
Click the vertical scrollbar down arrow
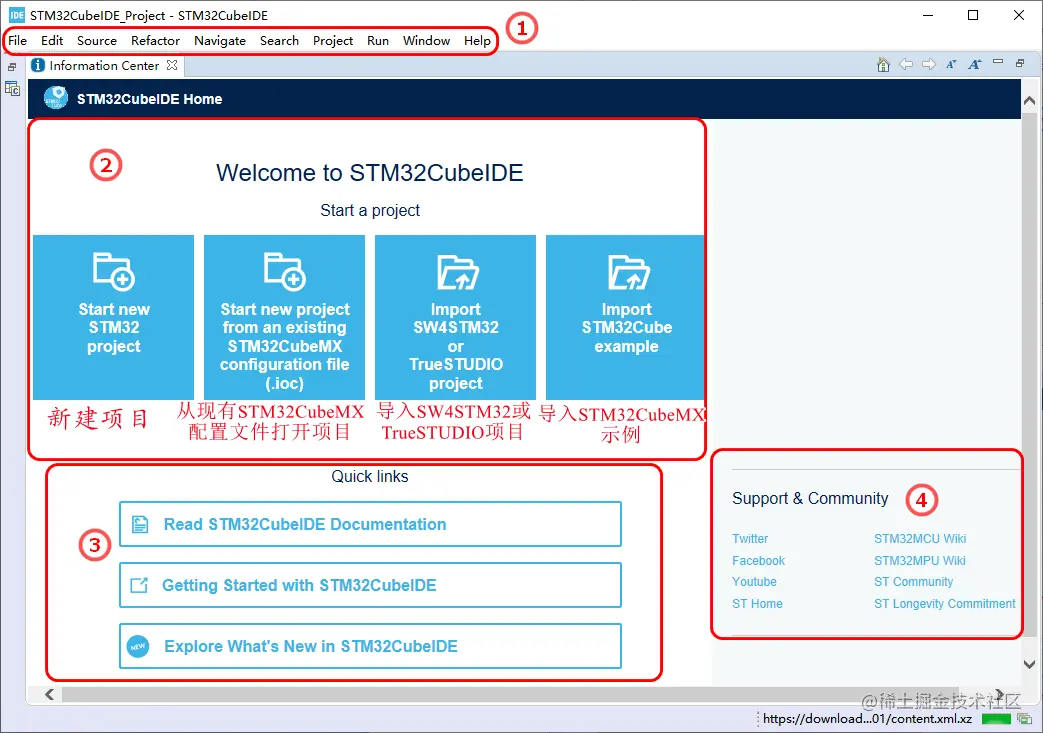[1029, 664]
